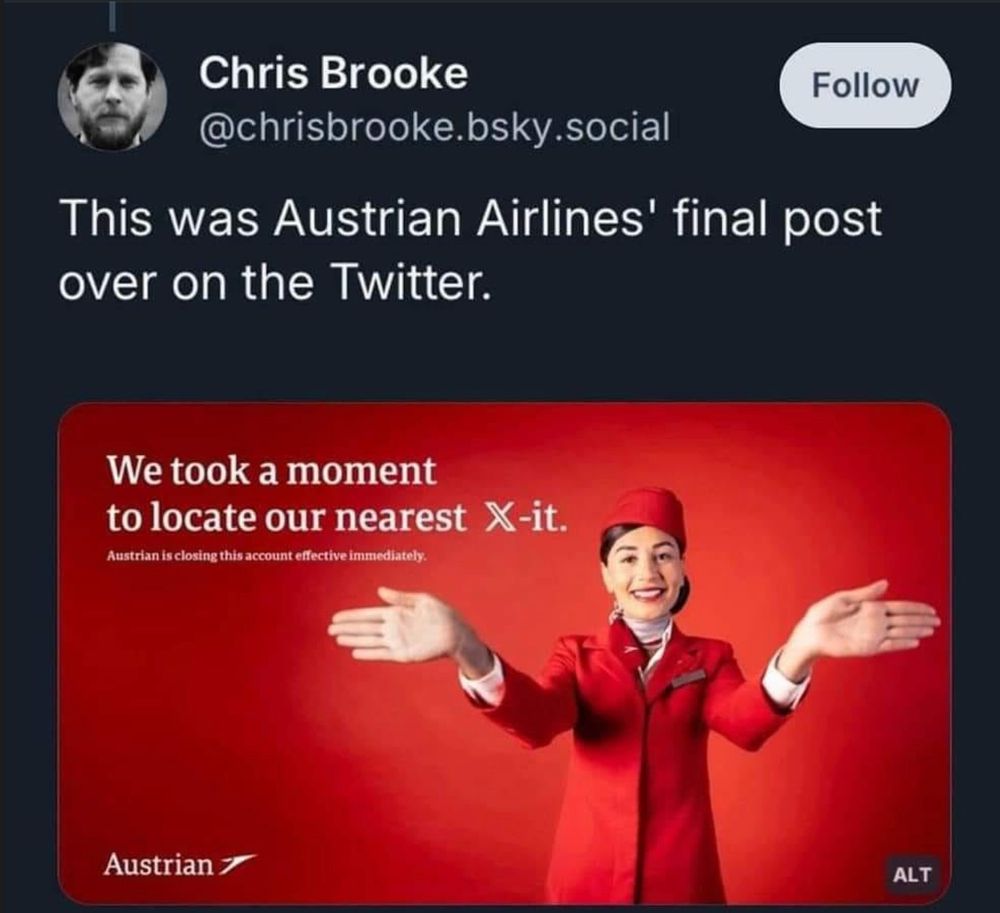The height and width of the screenshot is (913, 1000).
Task: Click the Austrian logo wordmark in image
Action: 159,864
